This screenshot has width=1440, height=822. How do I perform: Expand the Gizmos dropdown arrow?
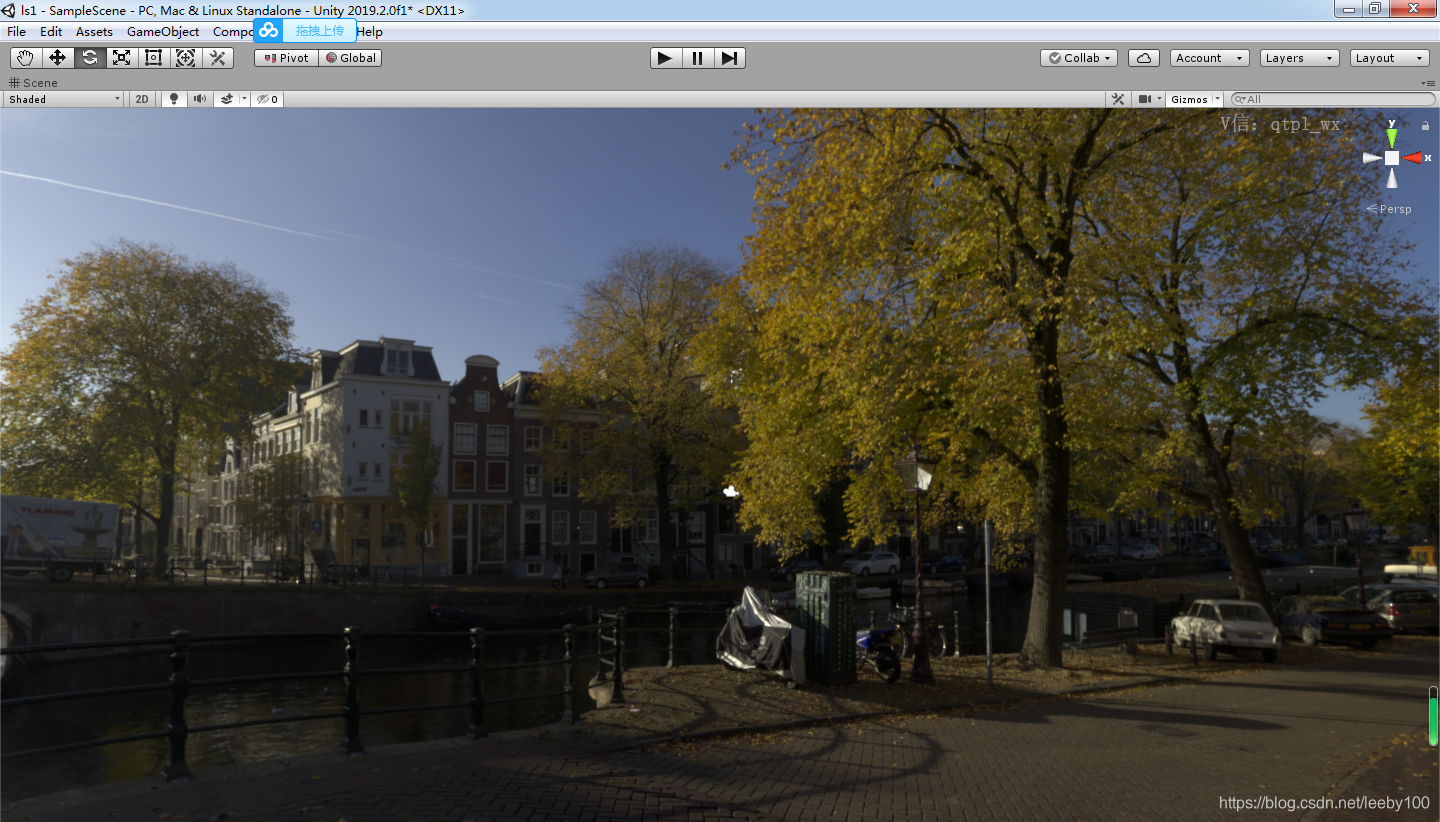pos(1218,99)
